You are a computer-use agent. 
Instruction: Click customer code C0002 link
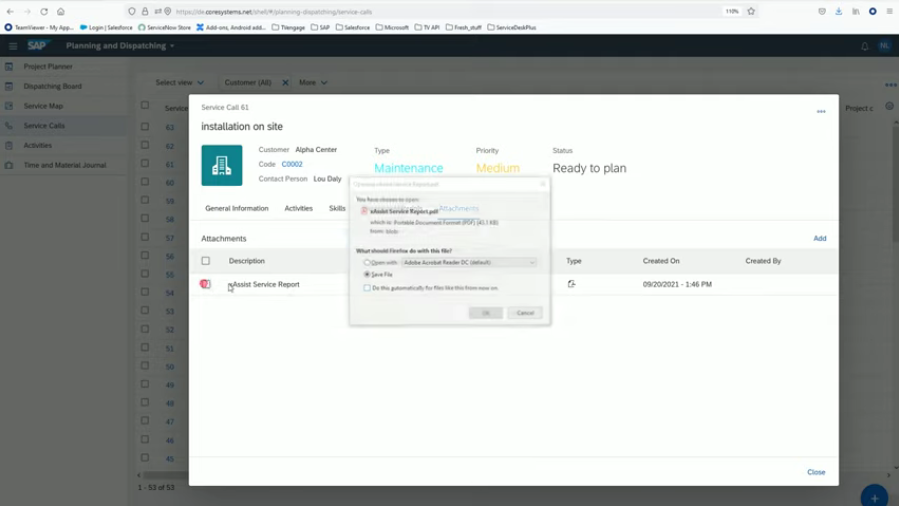[292, 164]
